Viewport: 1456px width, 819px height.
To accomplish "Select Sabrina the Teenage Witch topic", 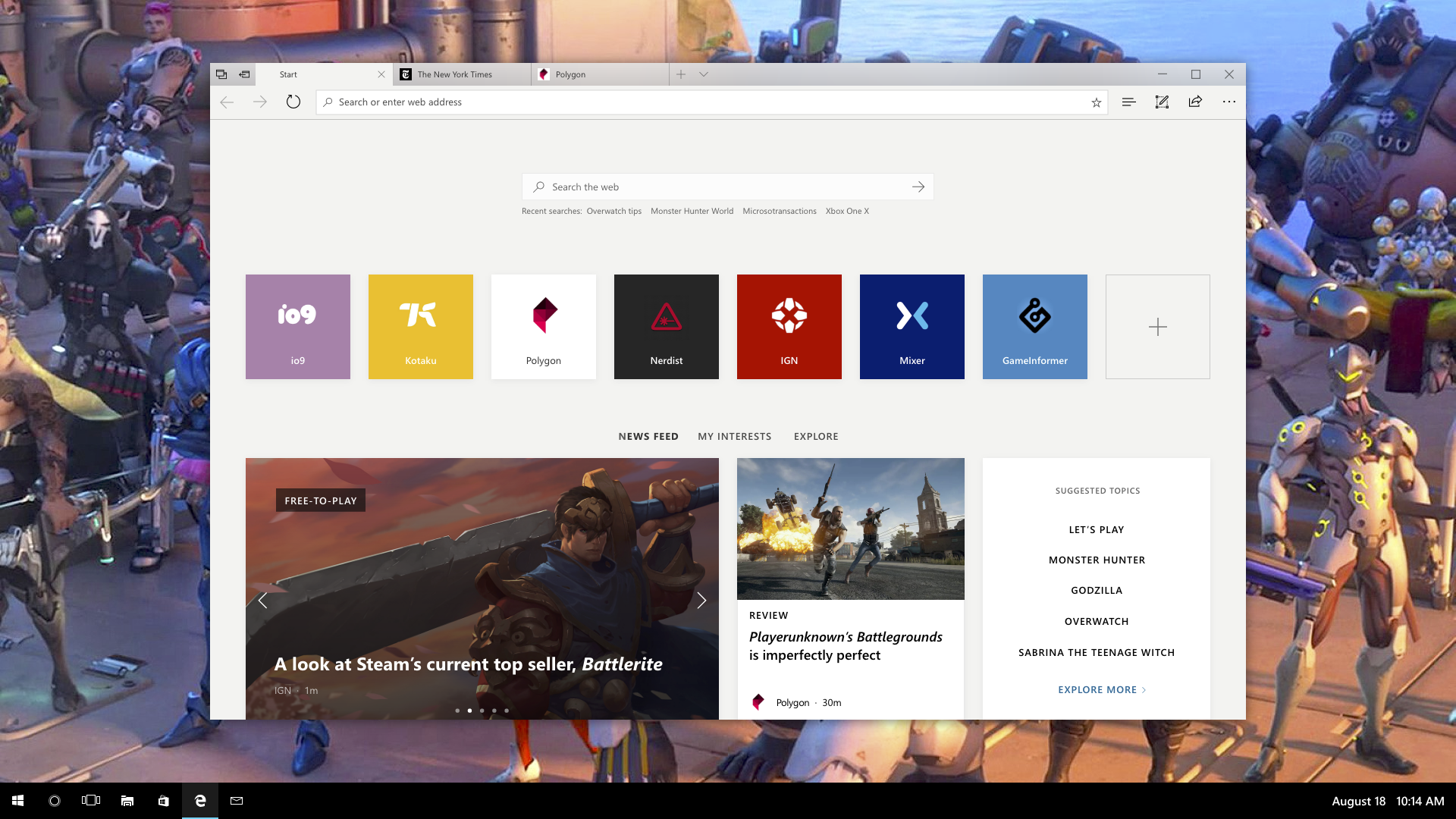I will tap(1097, 653).
